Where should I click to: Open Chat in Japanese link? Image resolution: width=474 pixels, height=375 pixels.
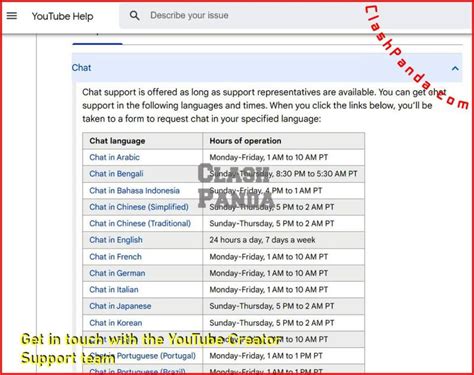(x=120, y=306)
